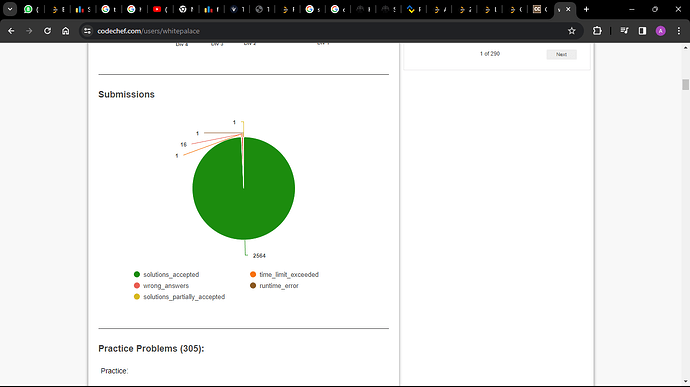Switch to the blue-yellow chevron icon tab
Viewport: 690px width, 387px height.
point(411,9)
